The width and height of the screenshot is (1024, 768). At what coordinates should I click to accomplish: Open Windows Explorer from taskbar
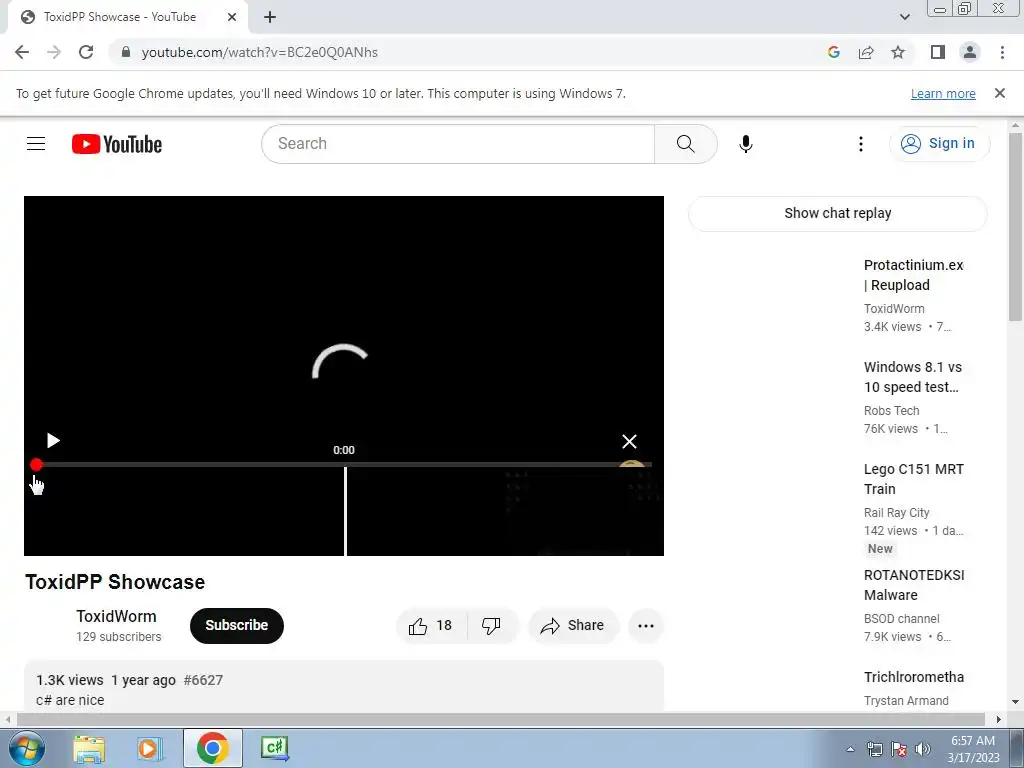point(89,748)
